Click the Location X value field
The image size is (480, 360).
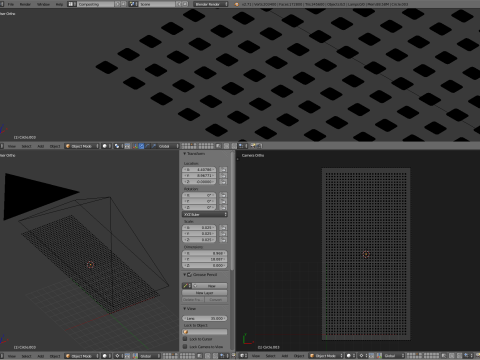pos(199,170)
